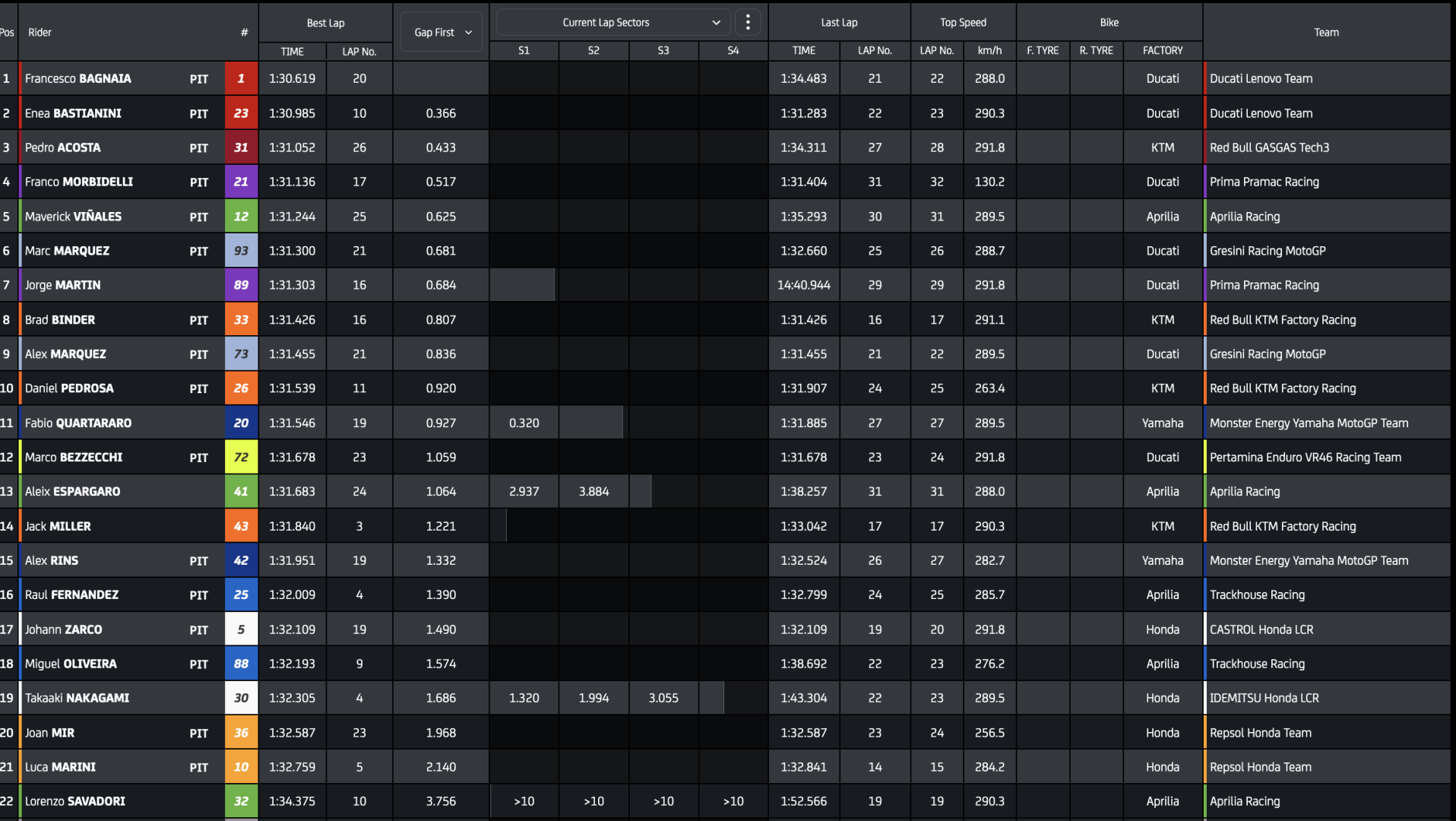
Task: Click the Best Lap LAP No. header
Action: (x=359, y=51)
